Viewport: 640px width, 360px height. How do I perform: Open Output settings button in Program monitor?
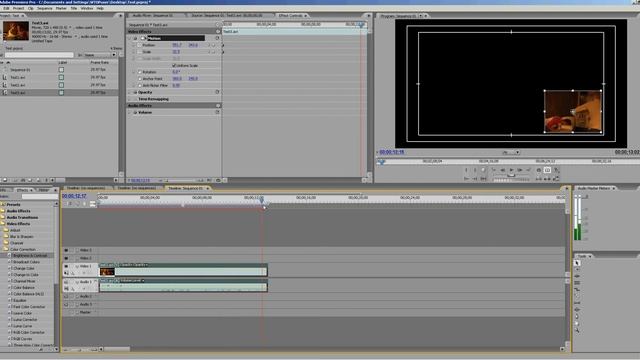[x=556, y=170]
